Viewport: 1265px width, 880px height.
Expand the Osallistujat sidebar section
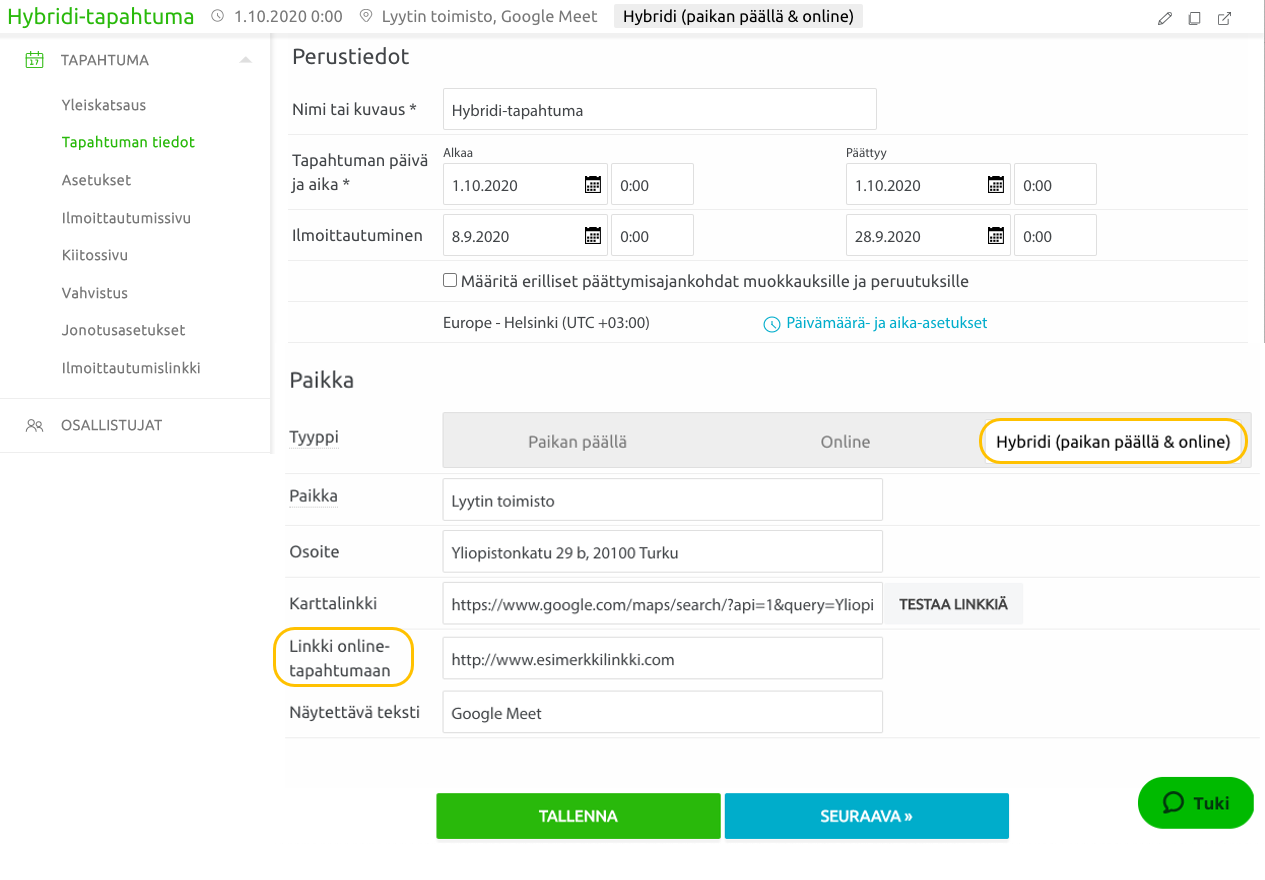pyautogui.click(x=111, y=425)
